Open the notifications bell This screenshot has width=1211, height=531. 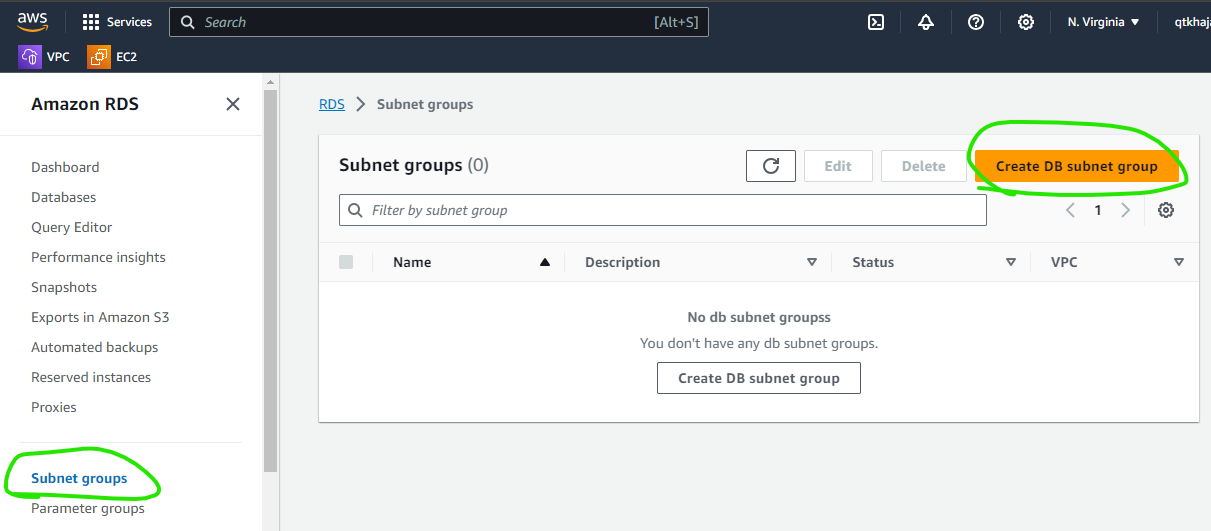click(x=926, y=22)
